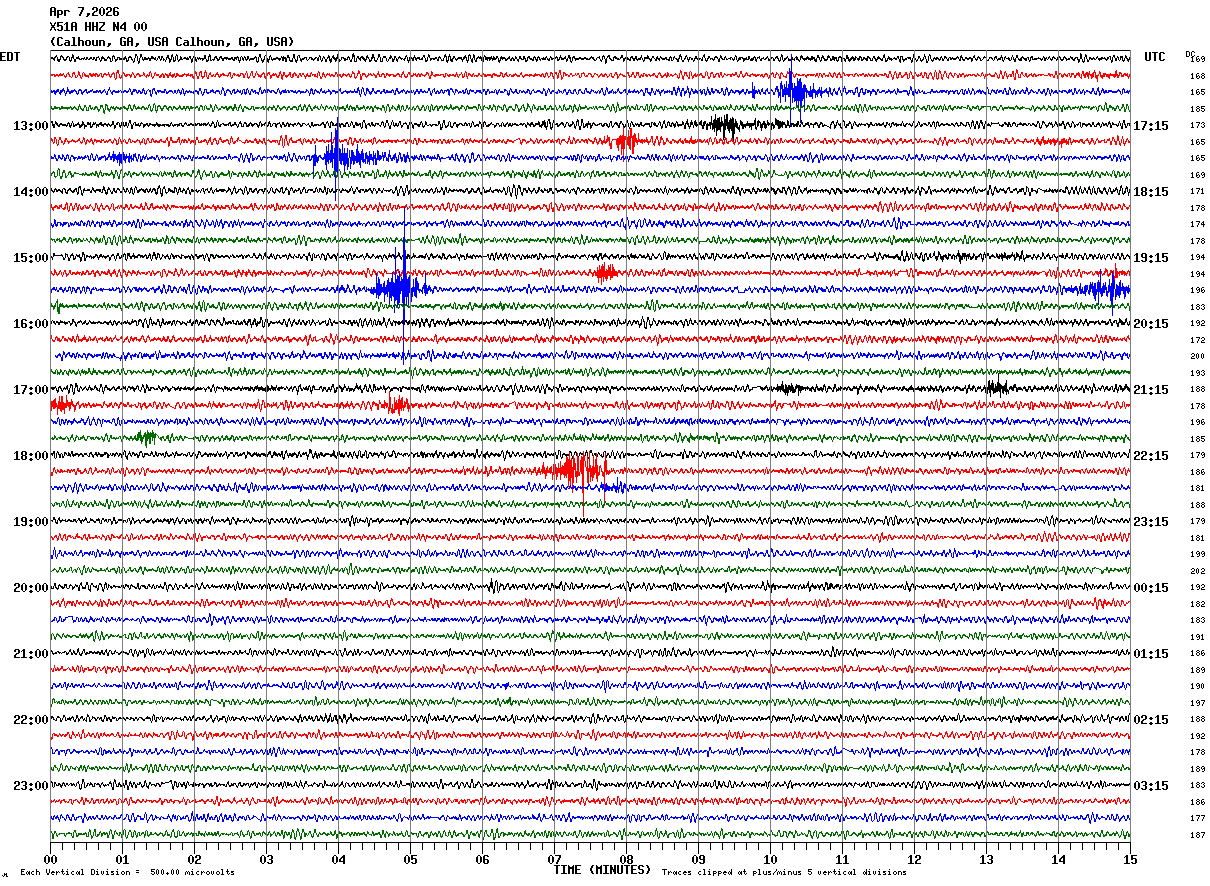Click the red event burst near minute 8
The height and width of the screenshot is (886, 1210).
[626, 142]
